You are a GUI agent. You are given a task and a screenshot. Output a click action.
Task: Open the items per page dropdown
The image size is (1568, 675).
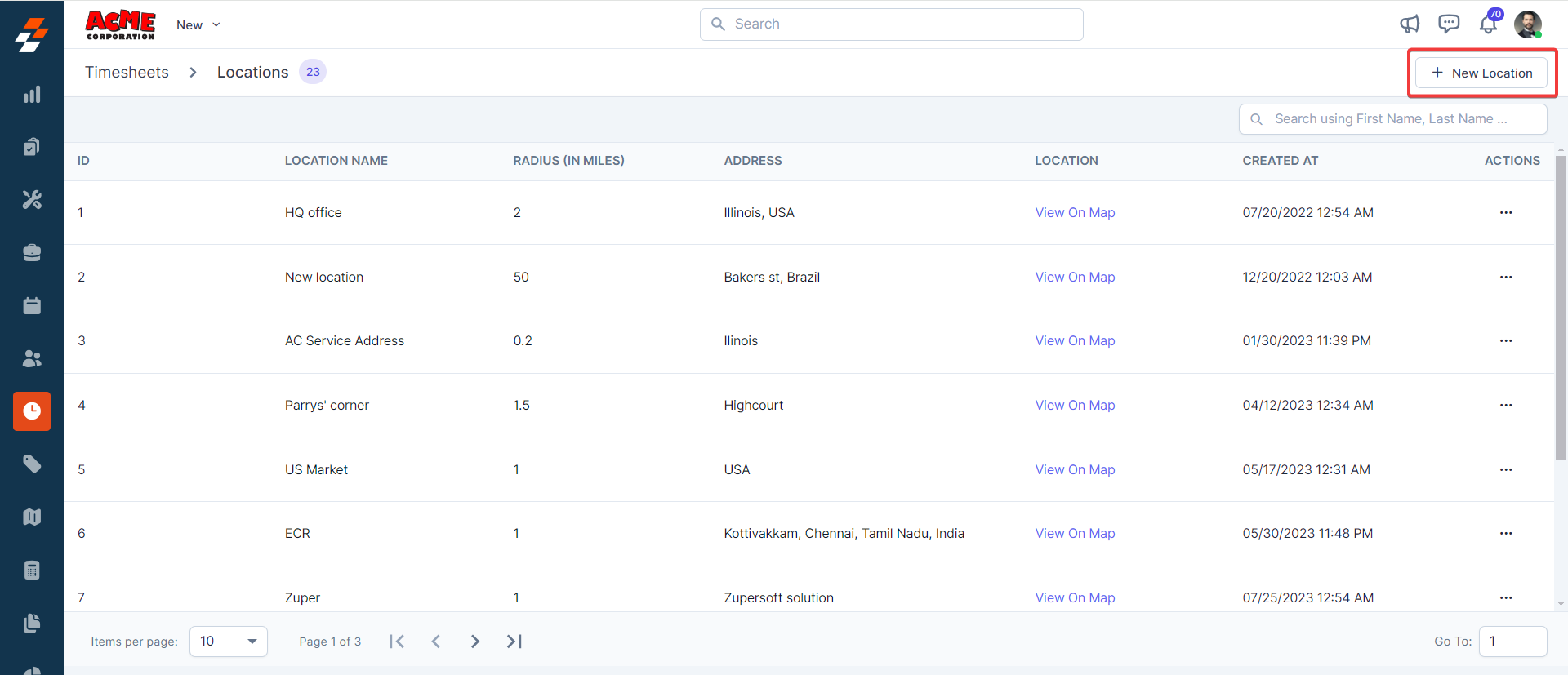click(x=228, y=642)
